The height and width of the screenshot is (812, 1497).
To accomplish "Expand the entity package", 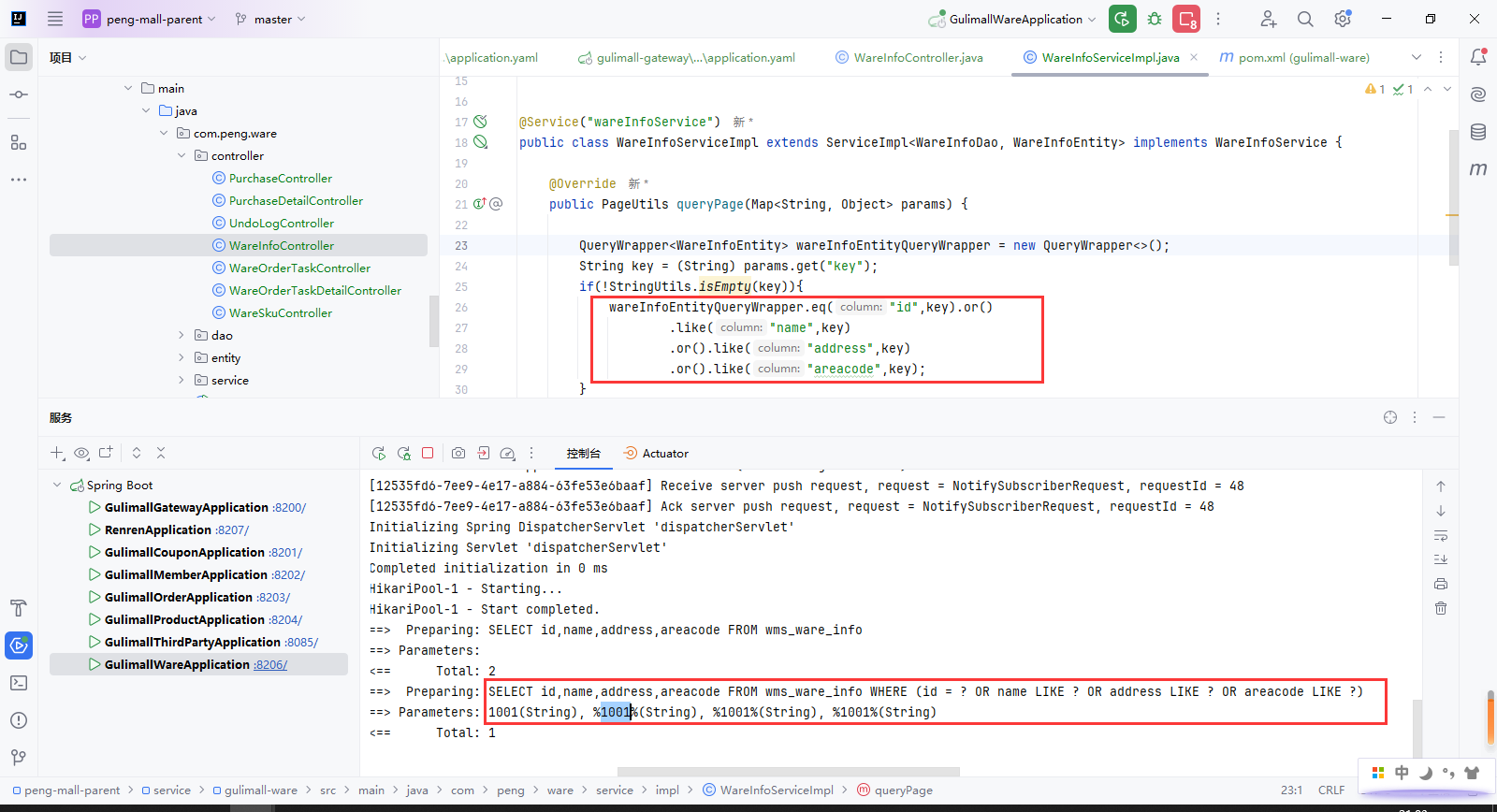I will point(182,357).
